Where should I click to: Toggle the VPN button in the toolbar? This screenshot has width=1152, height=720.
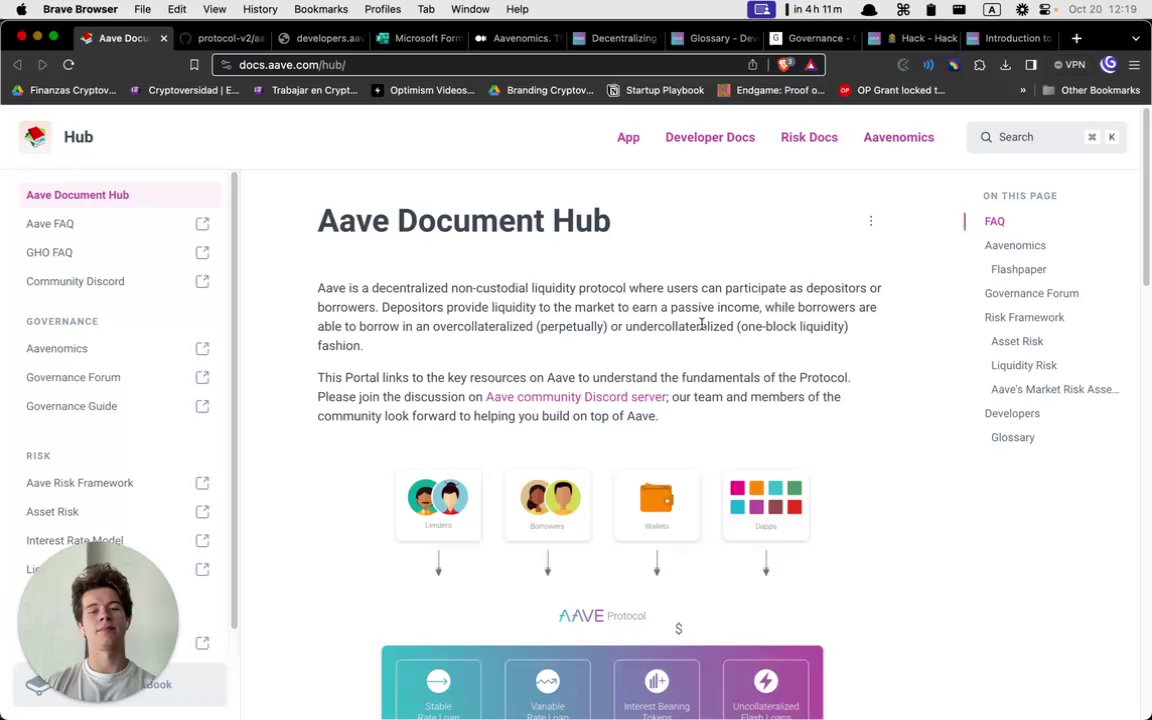1070,65
